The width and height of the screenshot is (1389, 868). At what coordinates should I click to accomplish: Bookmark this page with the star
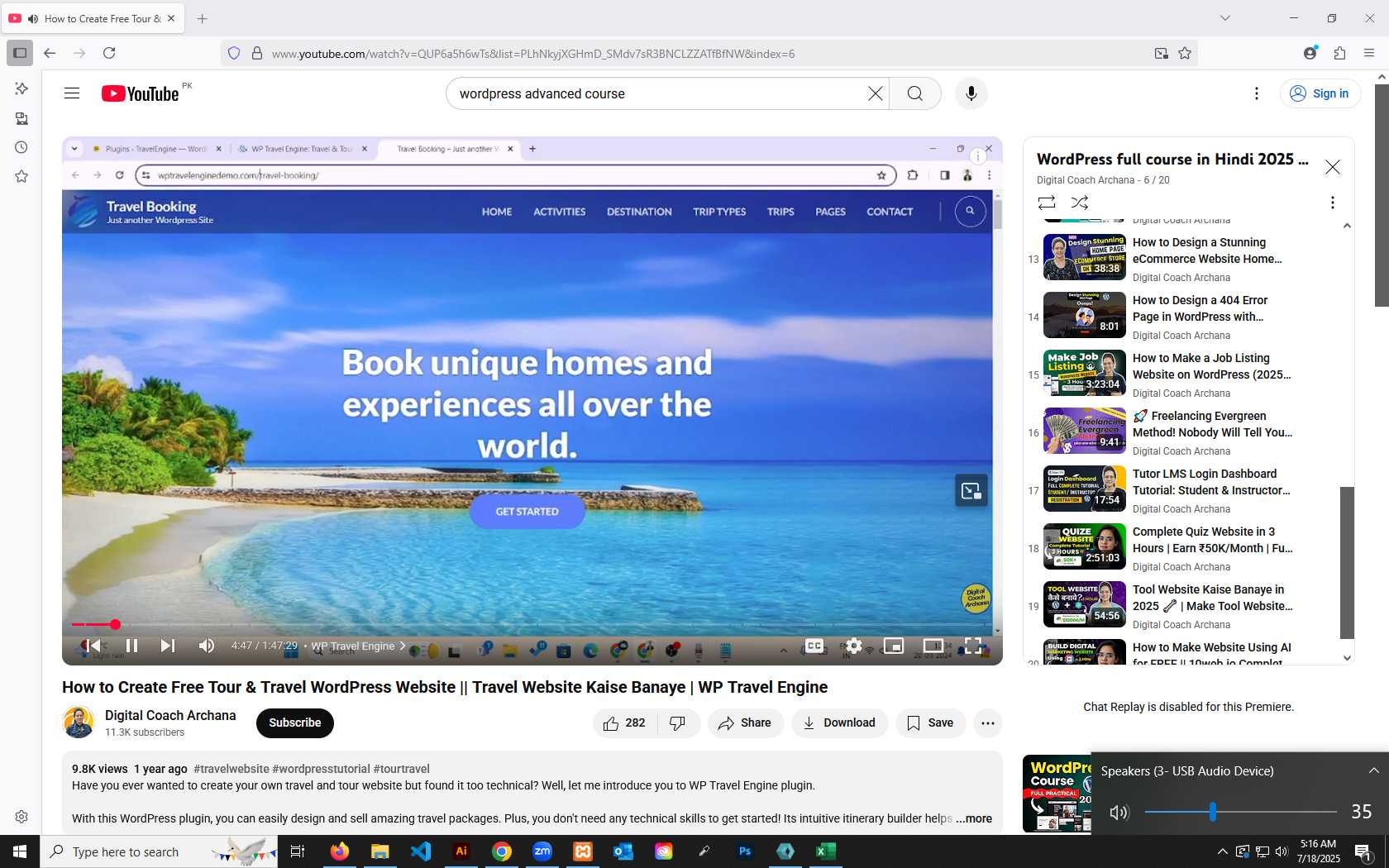pos(1185,53)
